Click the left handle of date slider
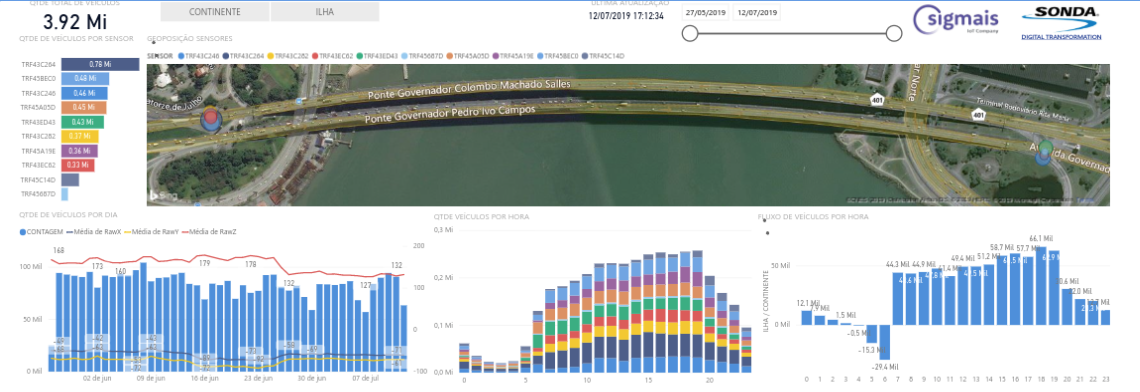This screenshot has height=392, width=1140. pos(691,33)
